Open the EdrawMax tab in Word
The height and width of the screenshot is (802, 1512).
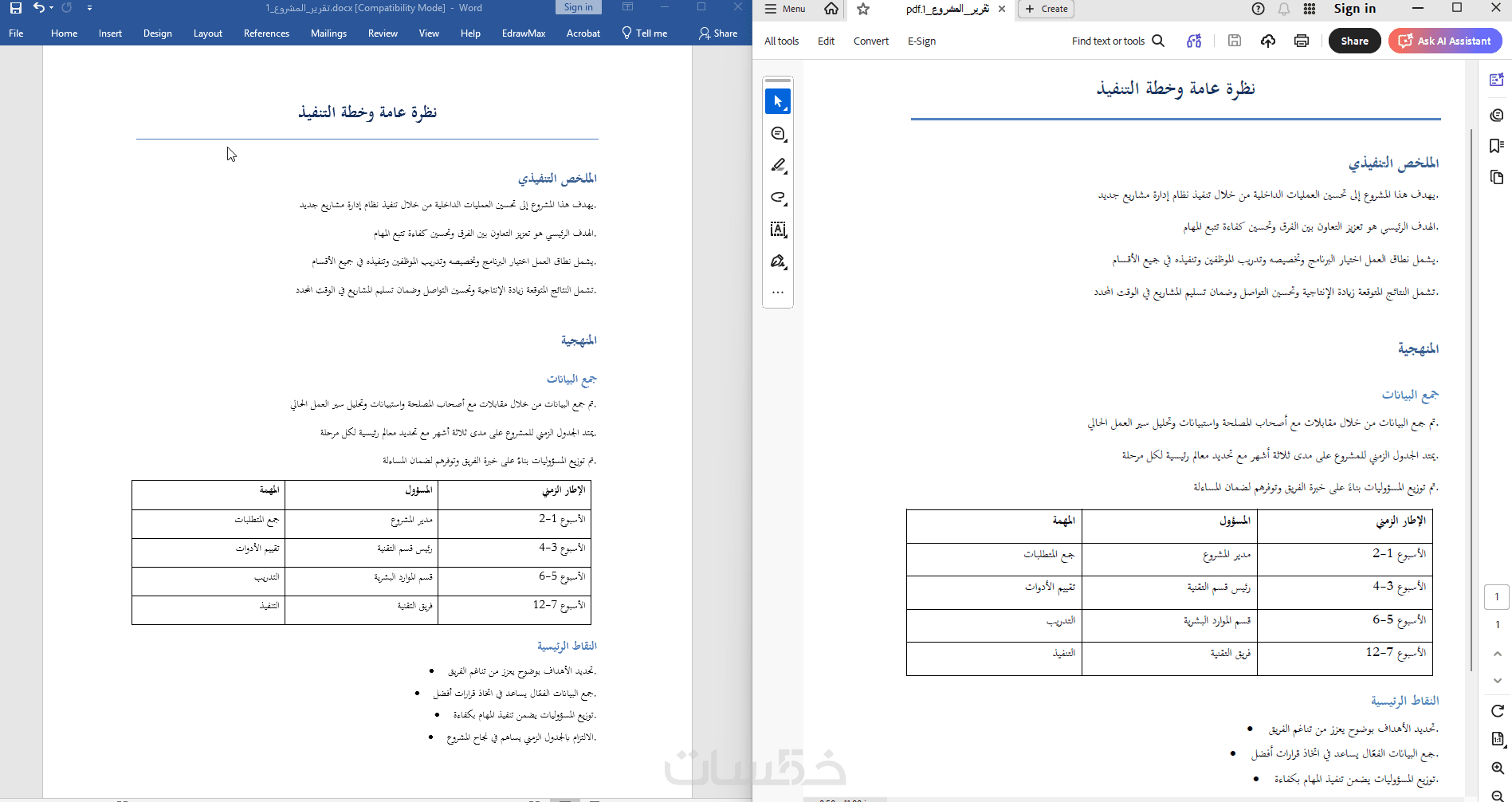coord(524,33)
